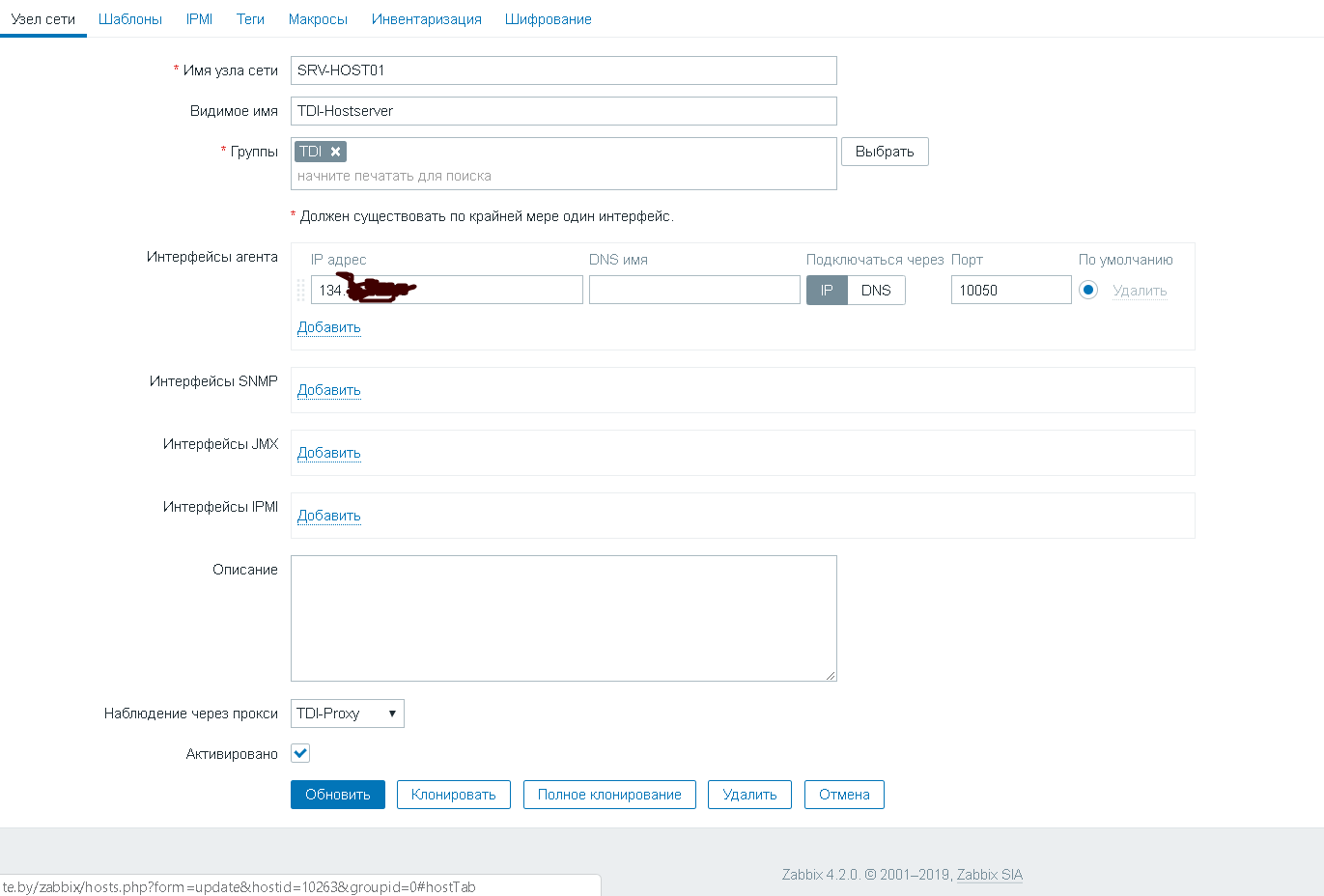Add an SNMP interface via Добавить
Screen dimensions: 1324x896
328,390
